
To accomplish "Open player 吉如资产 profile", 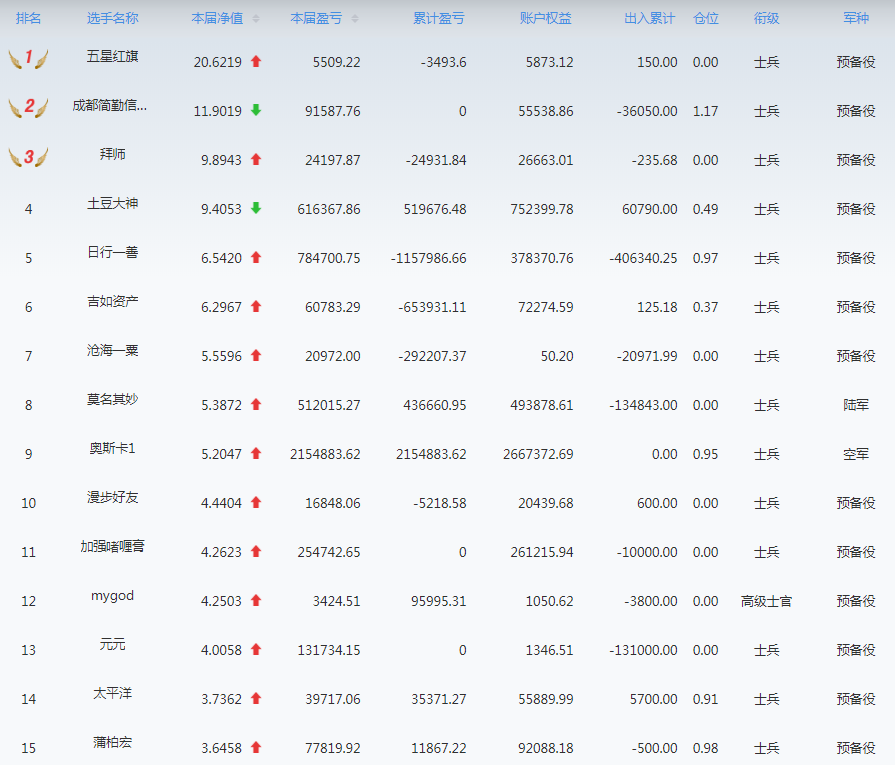I will point(112,301).
